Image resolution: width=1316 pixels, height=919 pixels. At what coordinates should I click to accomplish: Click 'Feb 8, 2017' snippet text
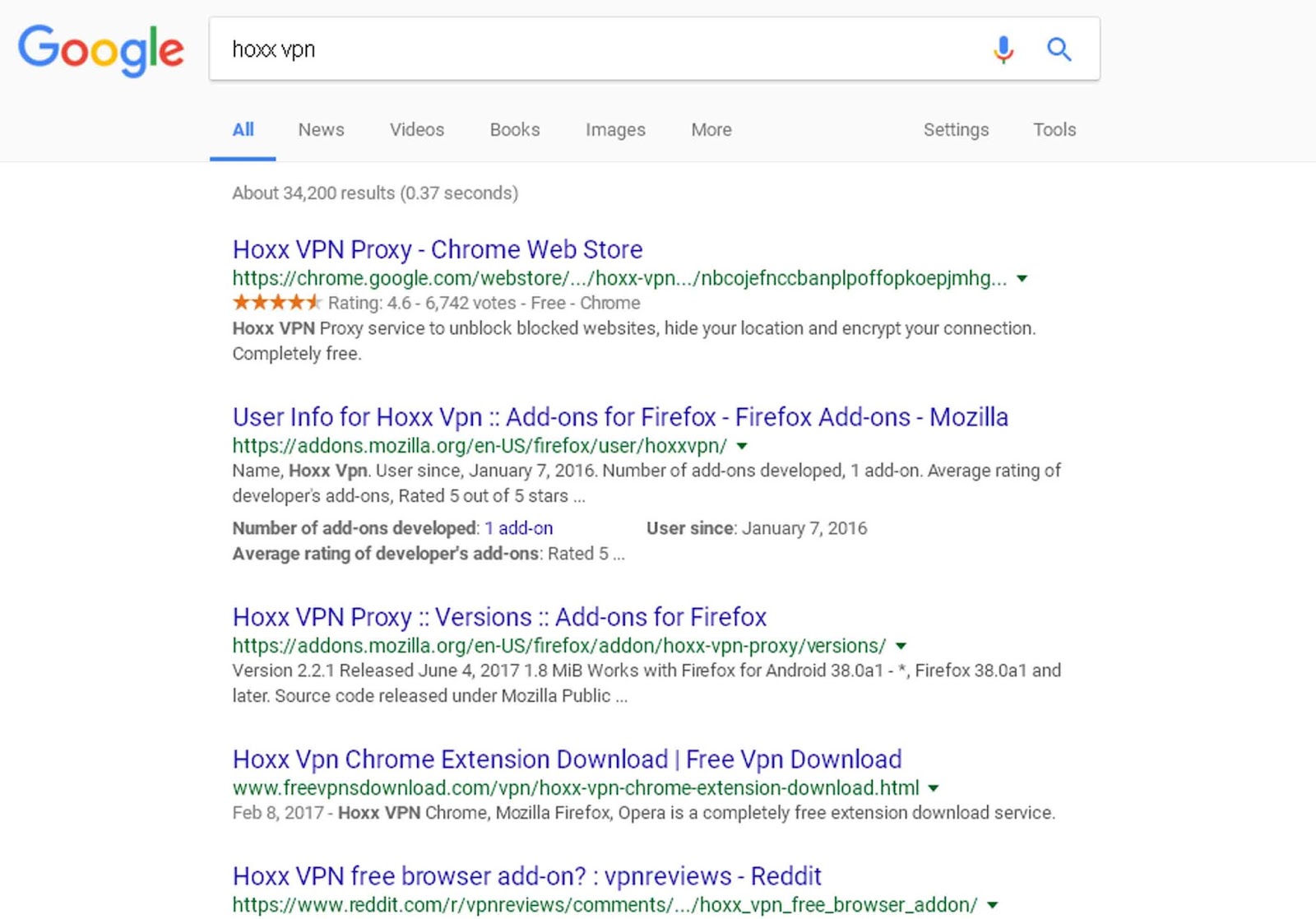click(278, 813)
